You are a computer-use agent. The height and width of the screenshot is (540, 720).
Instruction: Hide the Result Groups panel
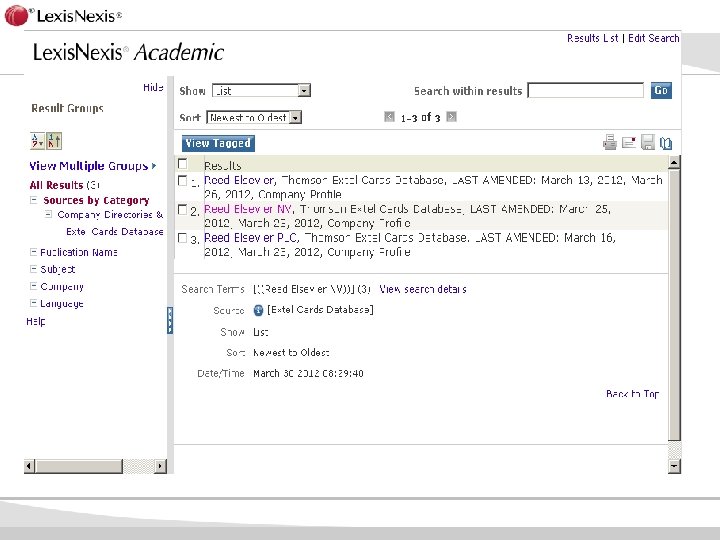153,87
